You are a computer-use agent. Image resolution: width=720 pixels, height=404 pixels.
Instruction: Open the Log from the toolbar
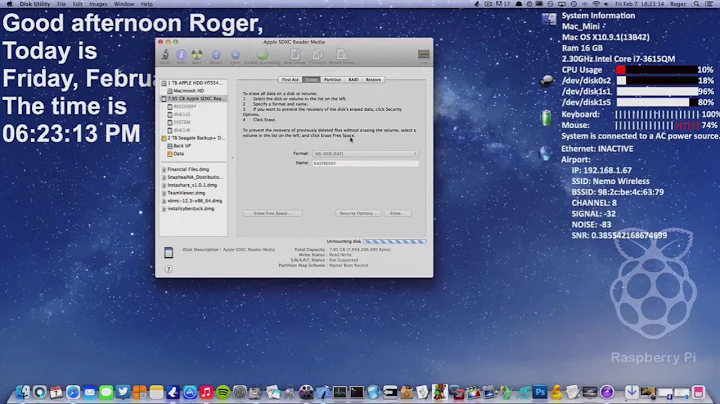423,56
